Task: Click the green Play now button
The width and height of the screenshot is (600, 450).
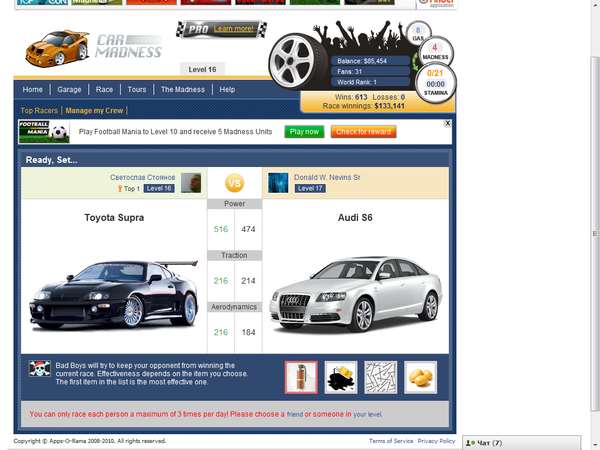Action: pyautogui.click(x=304, y=132)
